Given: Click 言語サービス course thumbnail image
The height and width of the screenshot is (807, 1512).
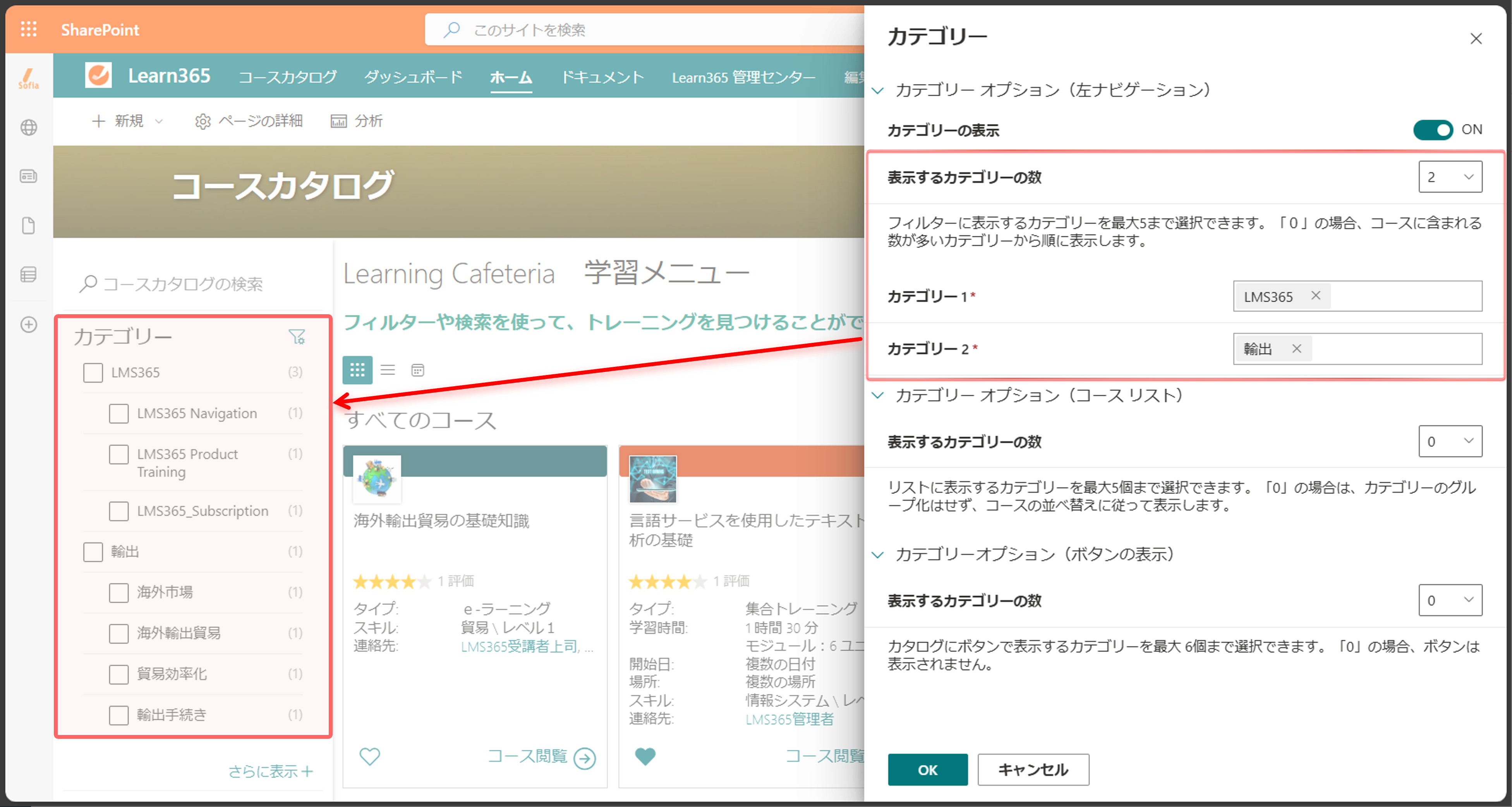Looking at the screenshot, I should 653,479.
